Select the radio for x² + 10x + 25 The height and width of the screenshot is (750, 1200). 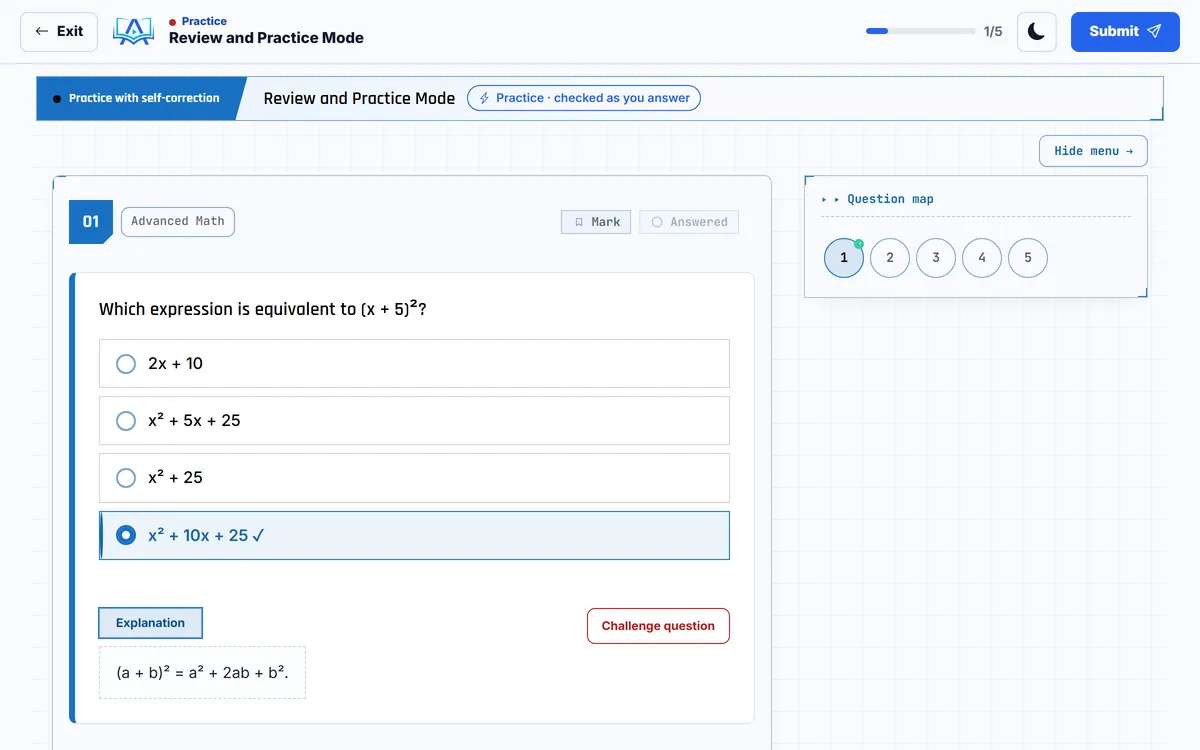[126, 535]
